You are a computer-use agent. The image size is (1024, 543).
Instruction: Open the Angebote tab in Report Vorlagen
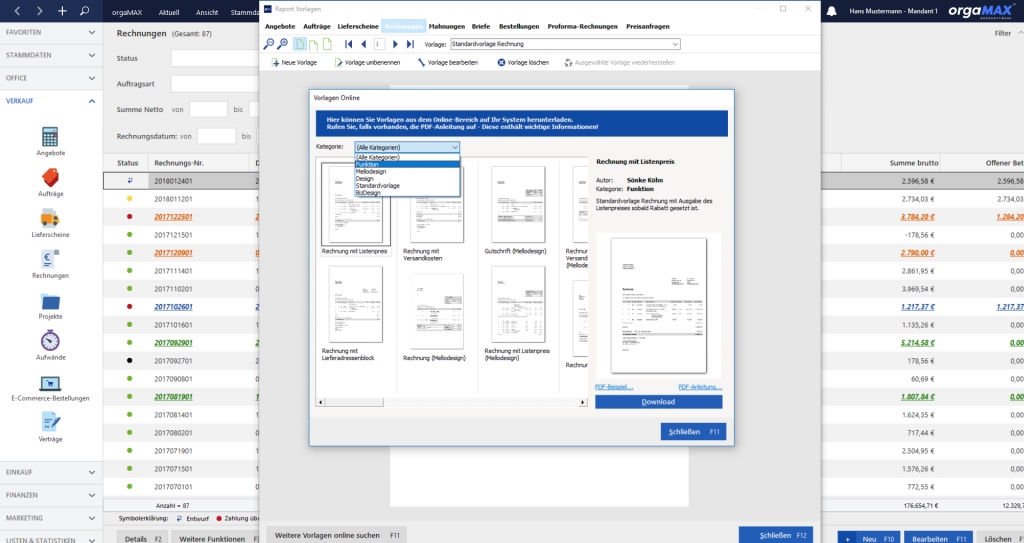(x=280, y=26)
